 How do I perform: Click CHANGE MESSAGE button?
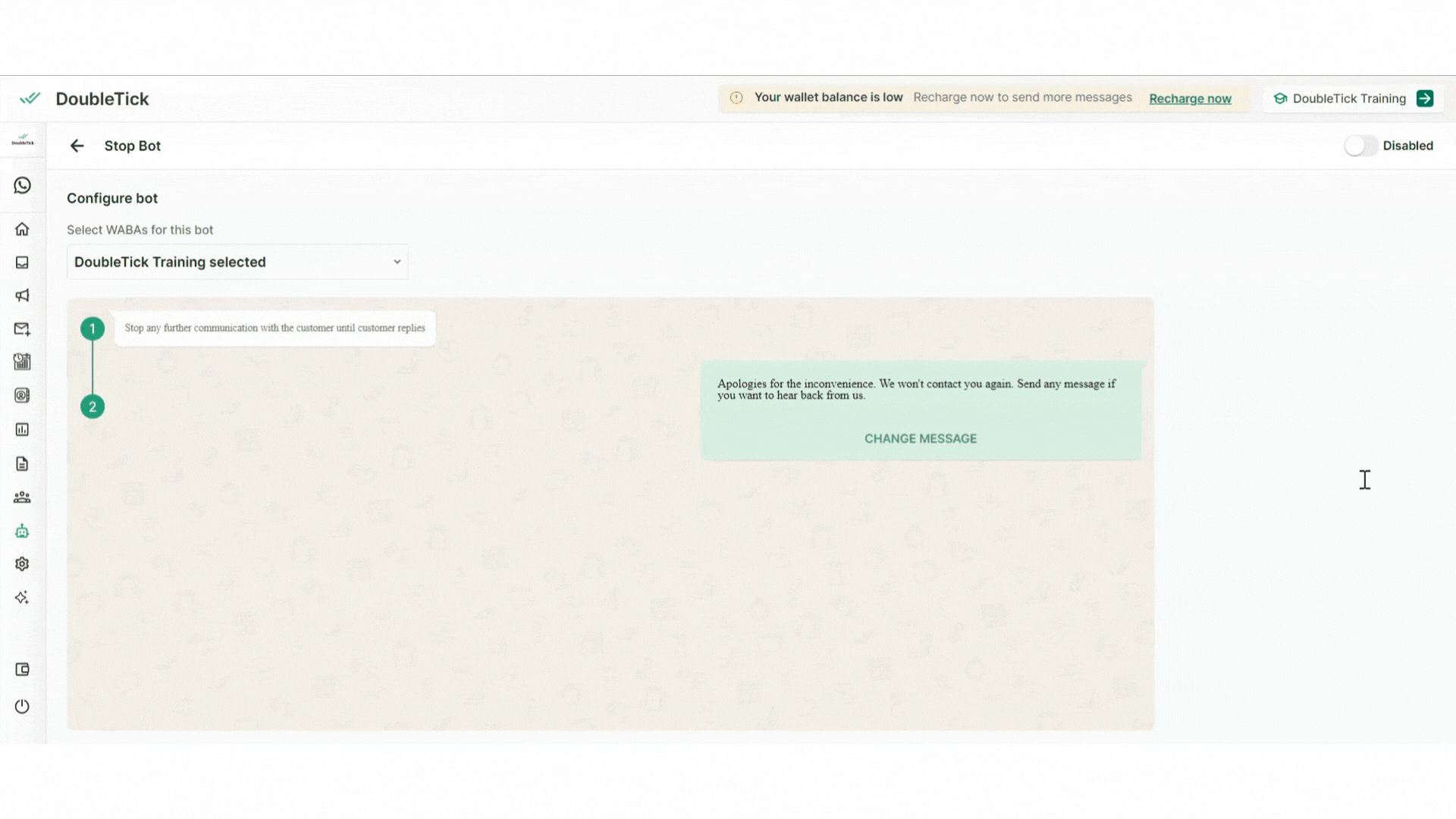click(x=920, y=438)
